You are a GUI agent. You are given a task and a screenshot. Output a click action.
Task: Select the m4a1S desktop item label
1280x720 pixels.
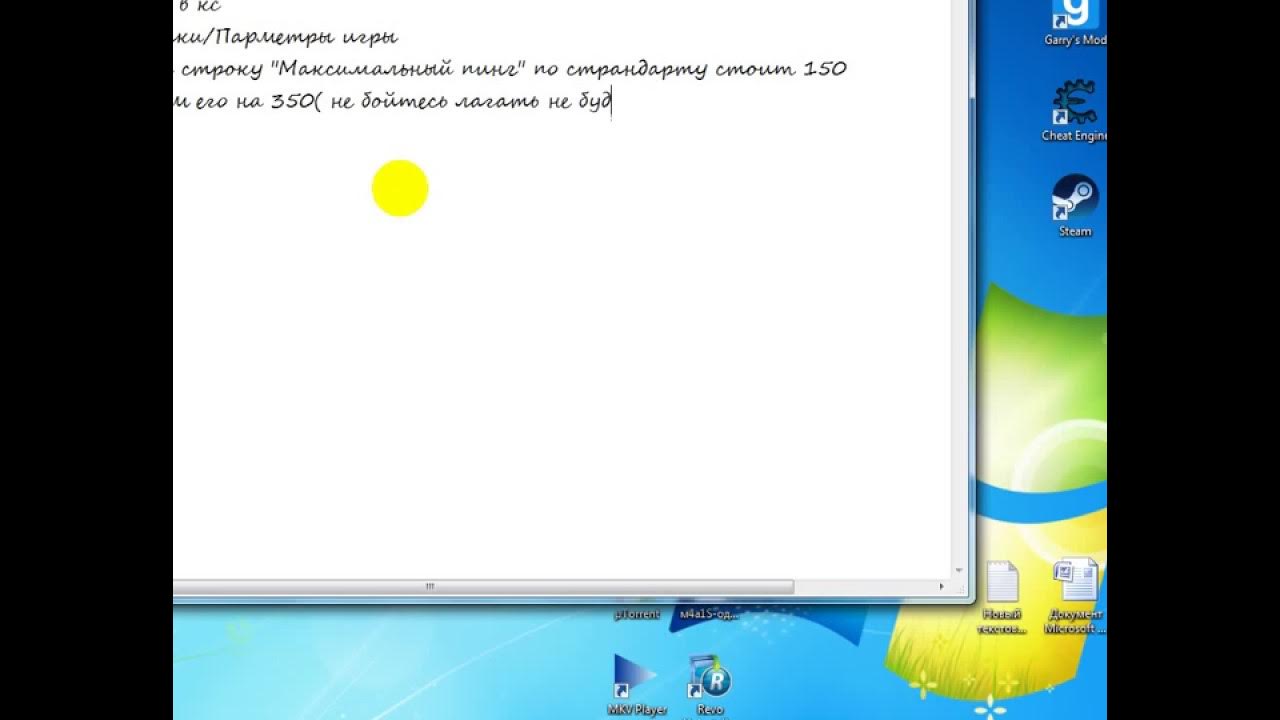[x=709, y=614]
